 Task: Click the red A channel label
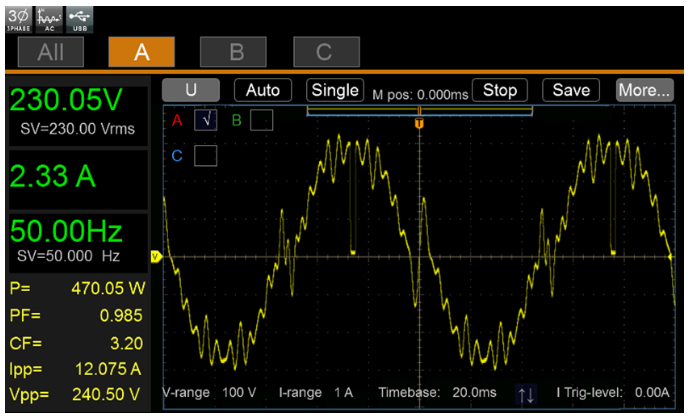177,120
